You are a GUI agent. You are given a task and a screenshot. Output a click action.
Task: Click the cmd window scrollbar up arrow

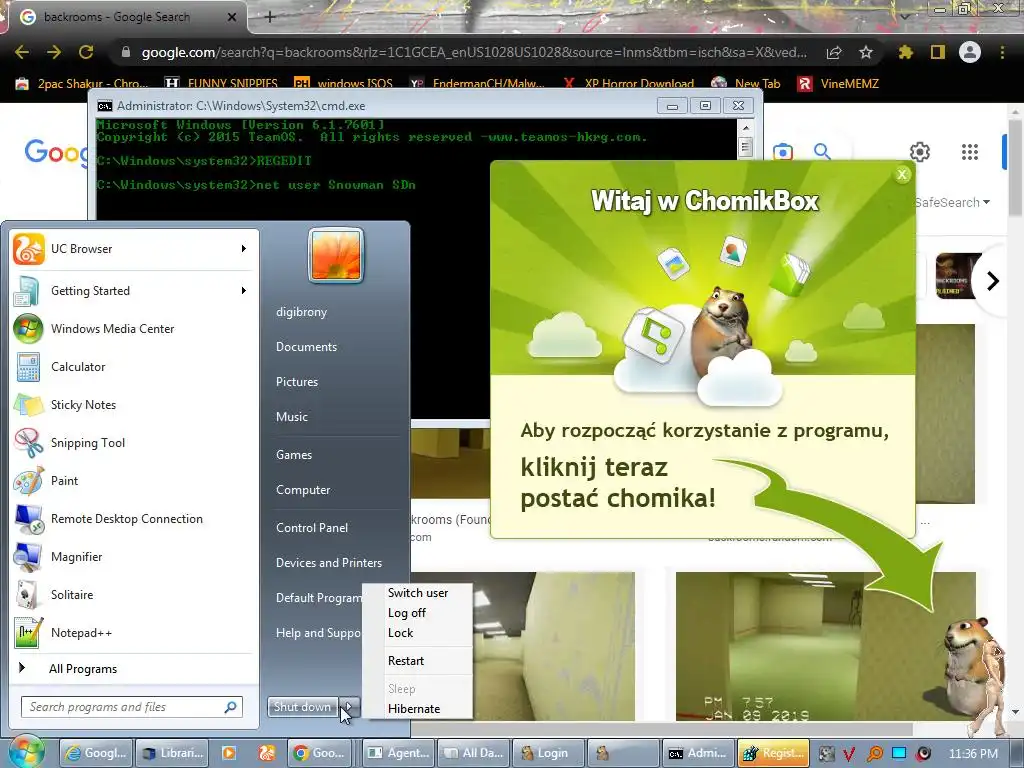[746, 127]
